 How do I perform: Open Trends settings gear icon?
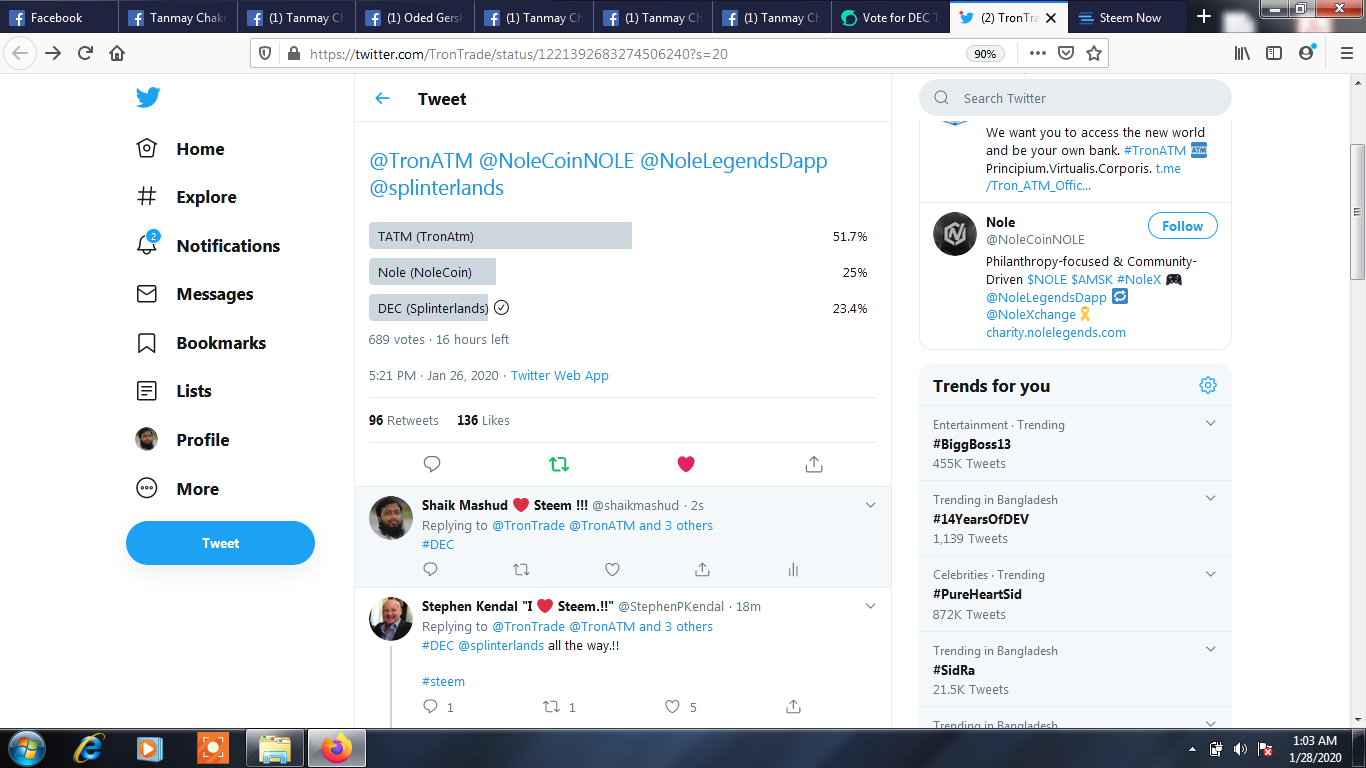(1208, 386)
